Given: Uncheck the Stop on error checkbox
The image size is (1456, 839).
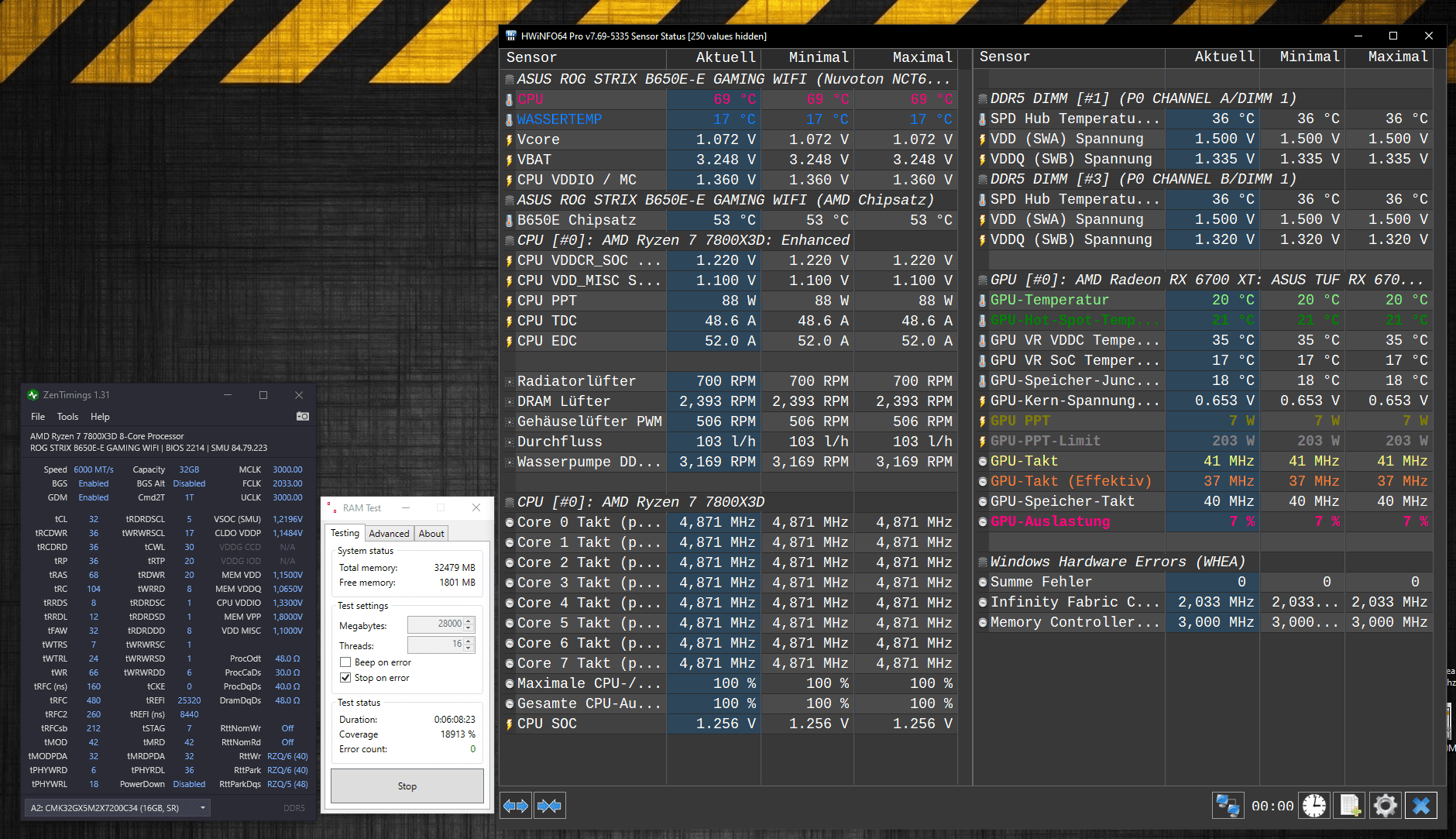Looking at the screenshot, I should 345,678.
